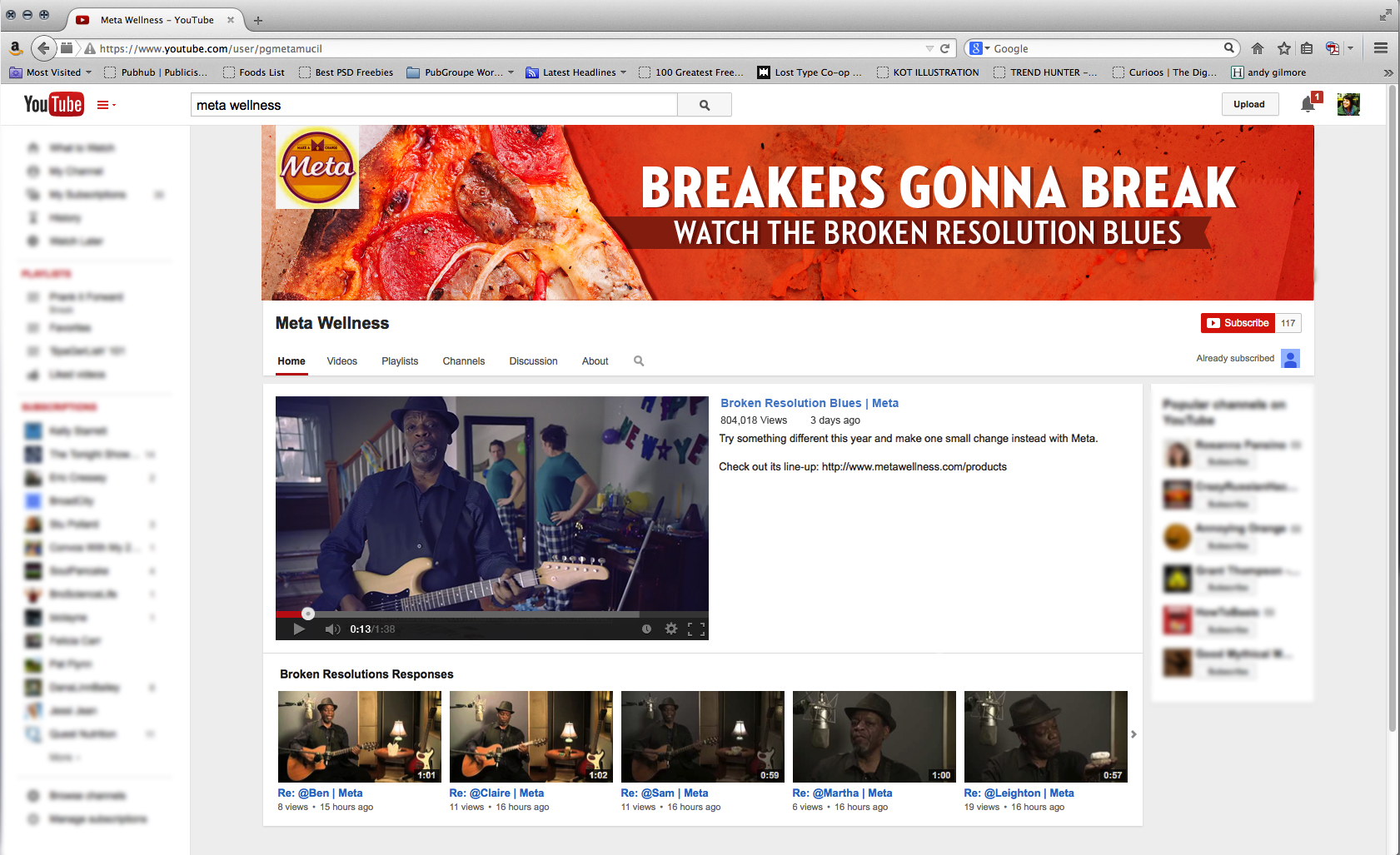Open the Re: @Martha | Meta video link
Viewport: 1400px width, 855px height.
[842, 793]
